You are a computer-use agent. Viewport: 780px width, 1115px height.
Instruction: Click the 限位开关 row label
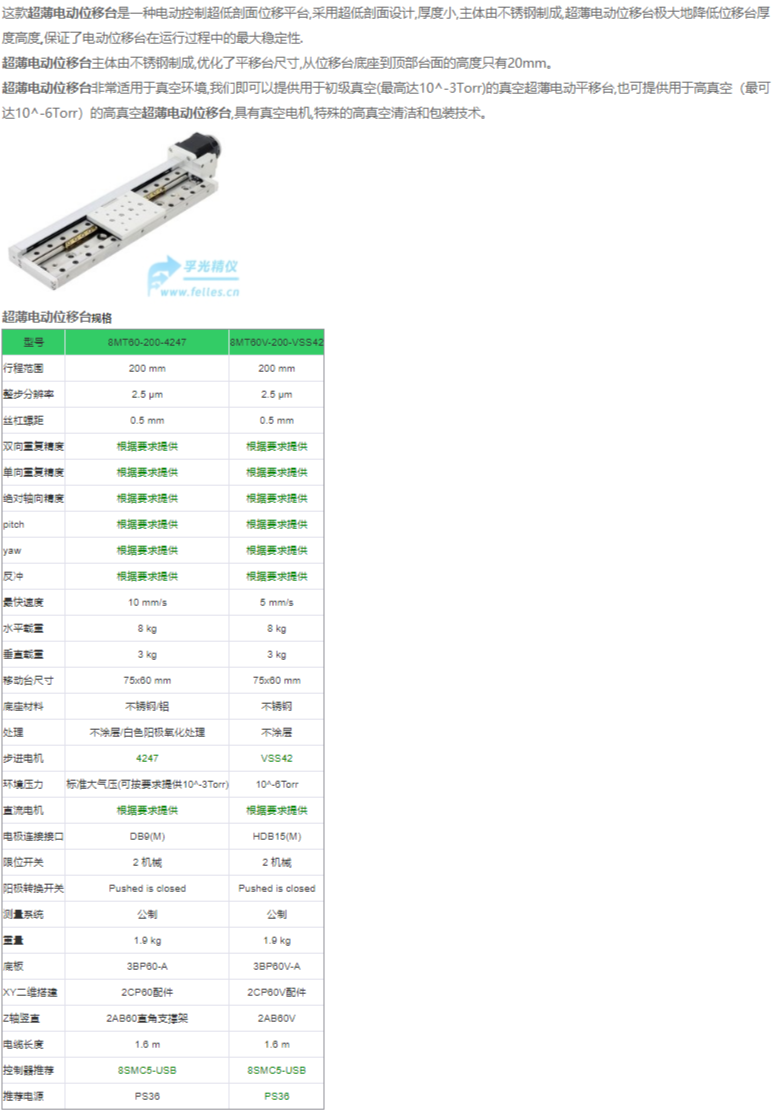[23, 863]
